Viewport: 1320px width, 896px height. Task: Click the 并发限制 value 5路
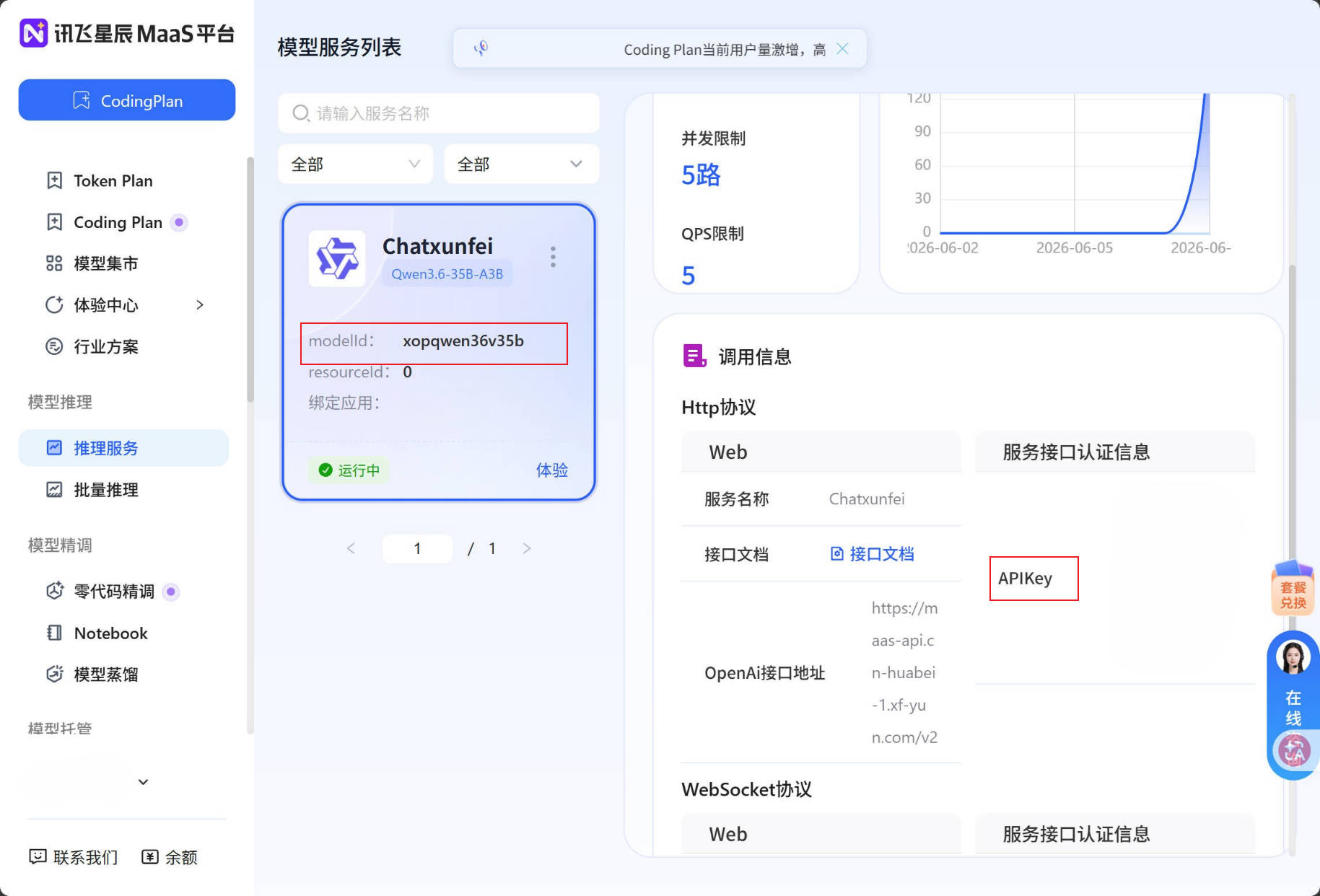click(701, 175)
